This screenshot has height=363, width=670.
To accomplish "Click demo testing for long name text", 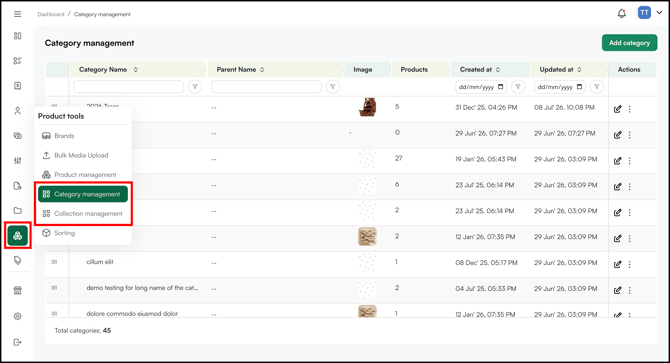I will (142, 288).
